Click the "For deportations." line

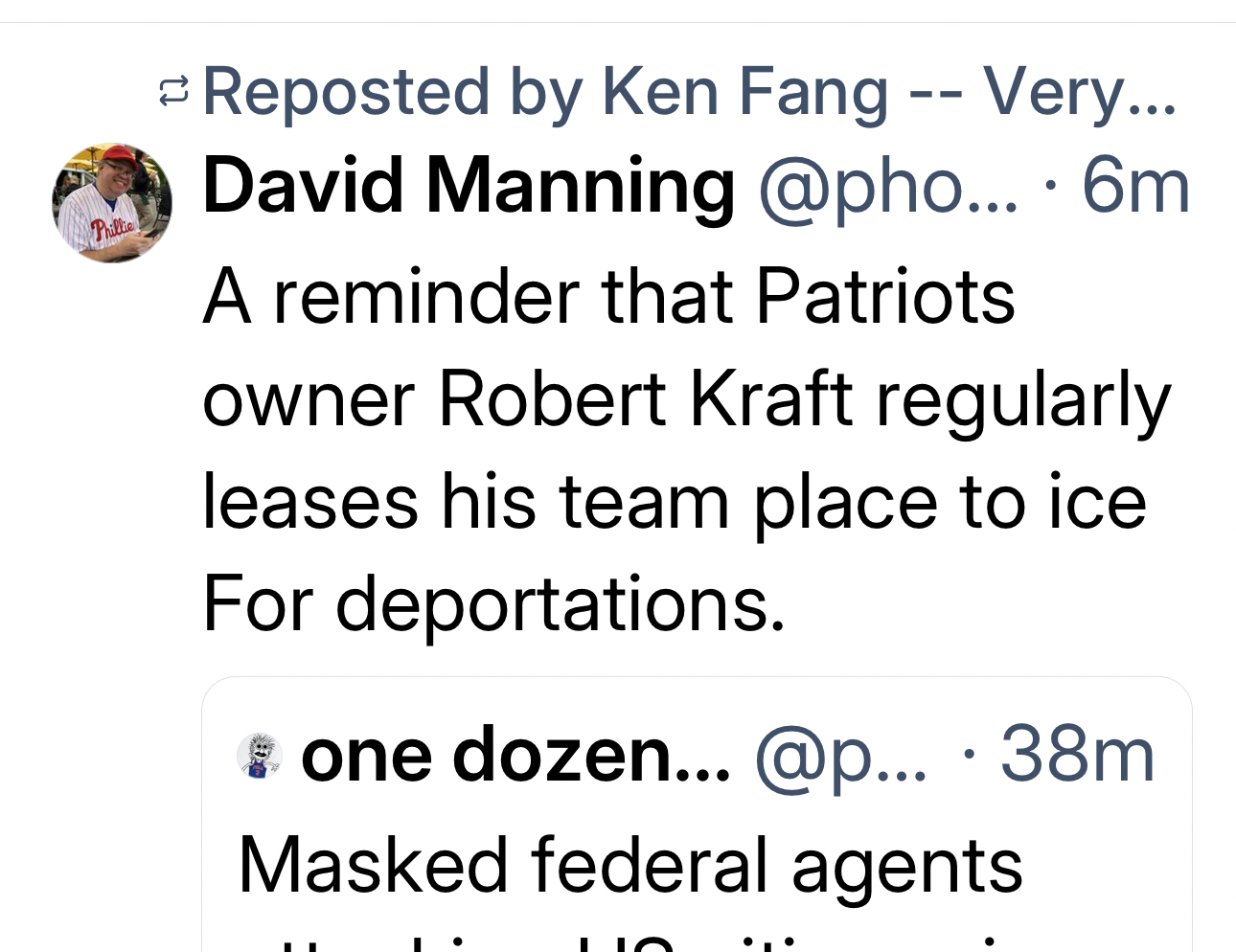493,603
